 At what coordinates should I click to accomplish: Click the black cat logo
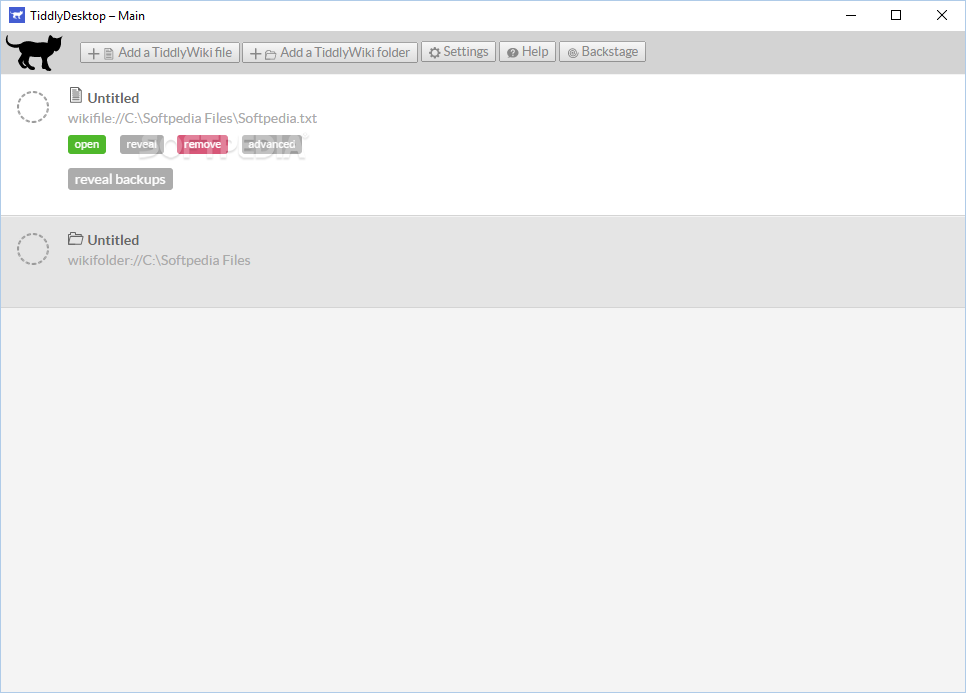[34, 52]
